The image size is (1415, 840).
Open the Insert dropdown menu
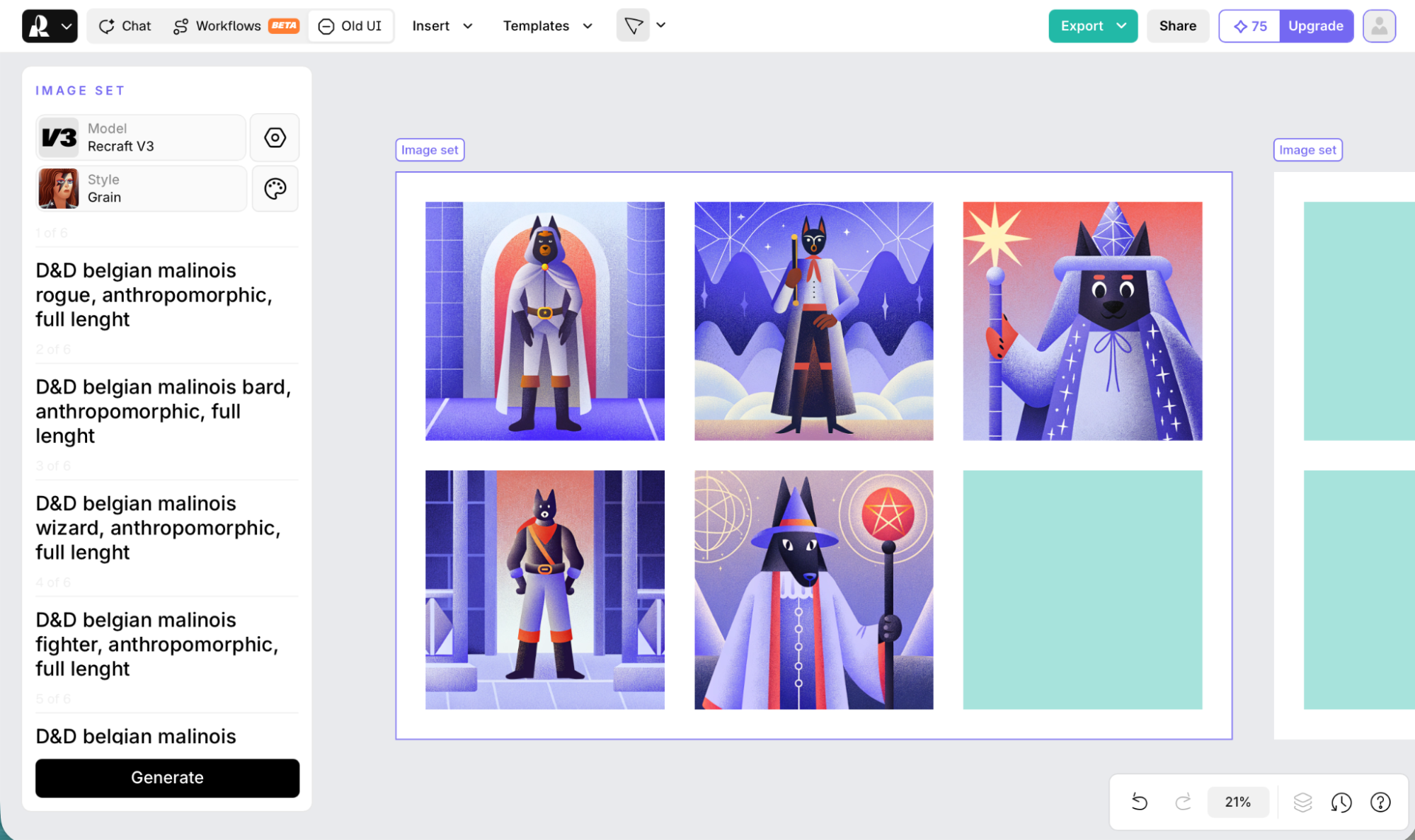pos(441,25)
